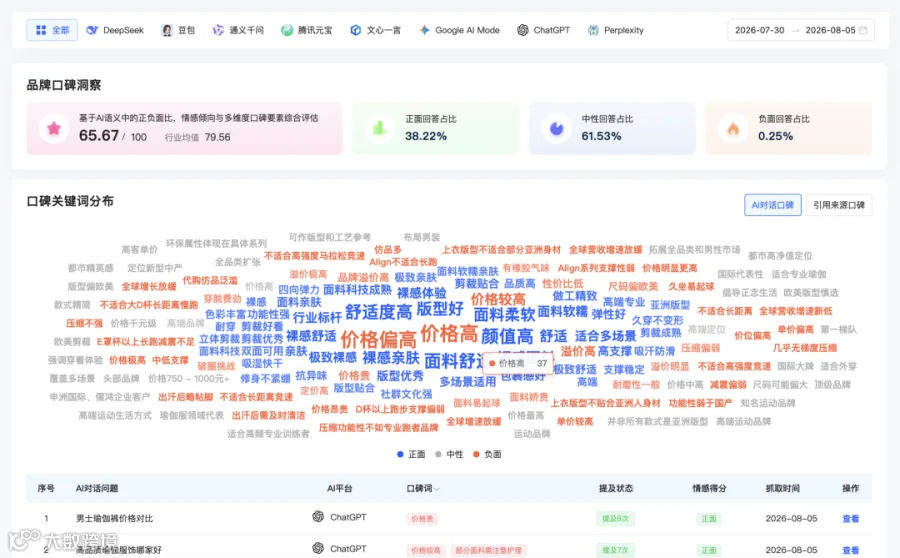Toggle the 正面 legend item
The height and width of the screenshot is (558, 900).
411,454
